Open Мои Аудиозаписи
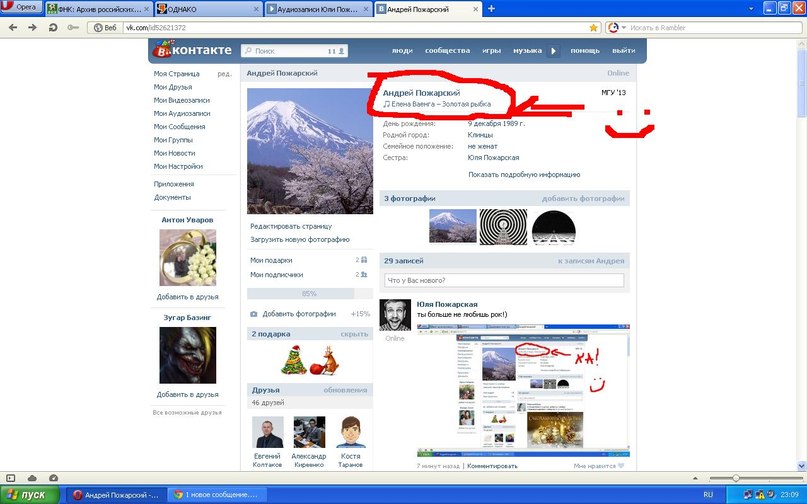 tap(182, 113)
